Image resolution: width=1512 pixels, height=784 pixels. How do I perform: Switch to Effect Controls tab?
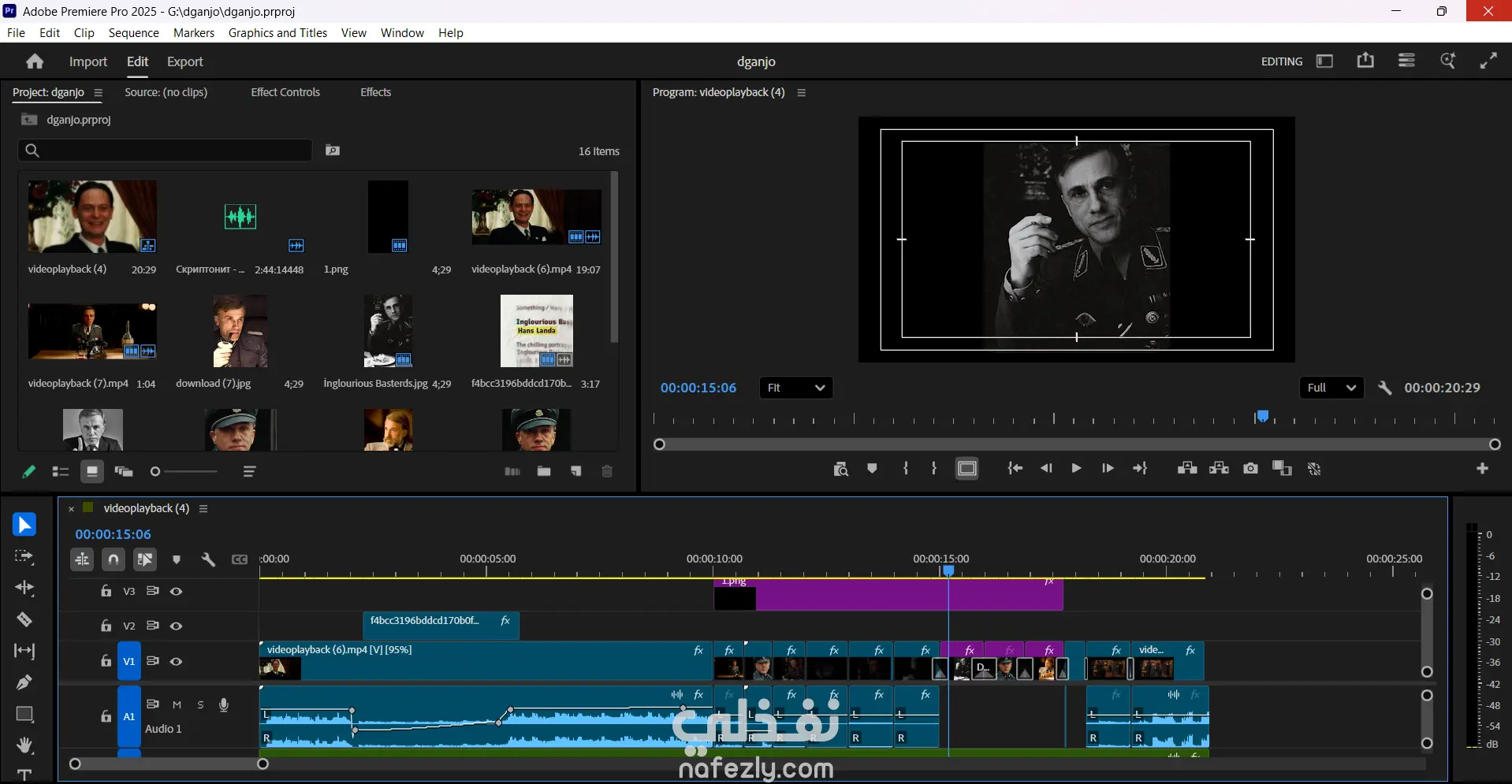coord(285,92)
